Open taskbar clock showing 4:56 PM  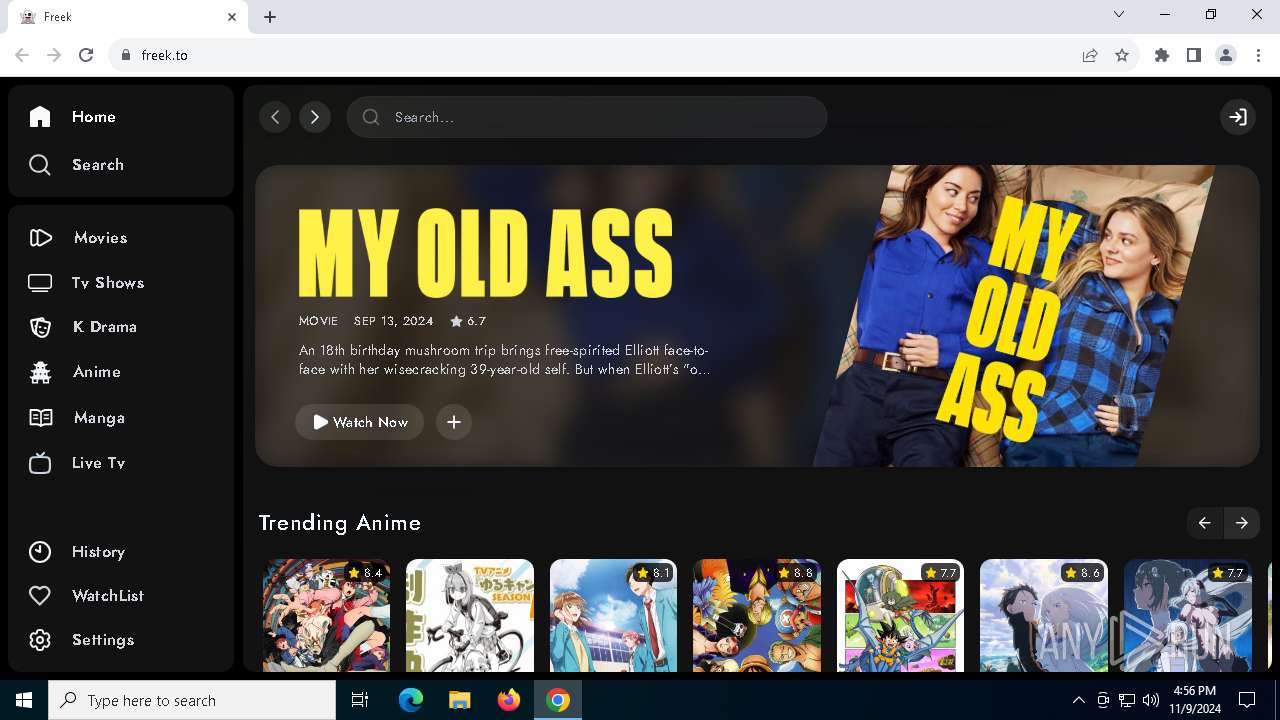(x=1194, y=700)
